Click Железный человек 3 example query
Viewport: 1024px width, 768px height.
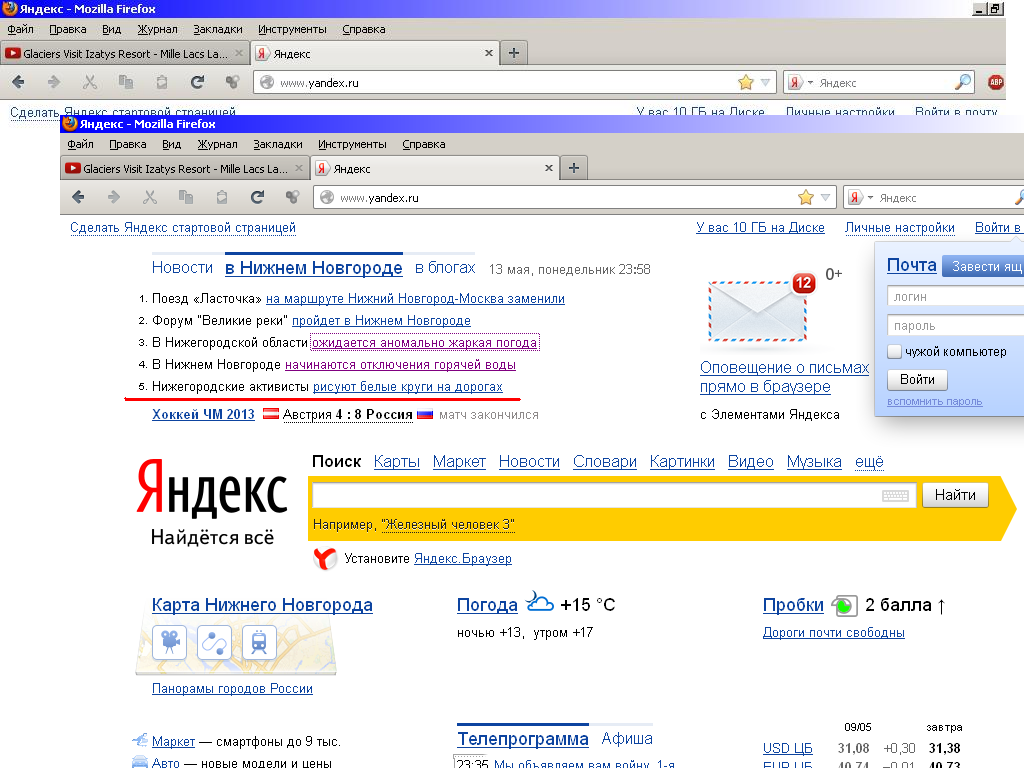click(x=448, y=524)
